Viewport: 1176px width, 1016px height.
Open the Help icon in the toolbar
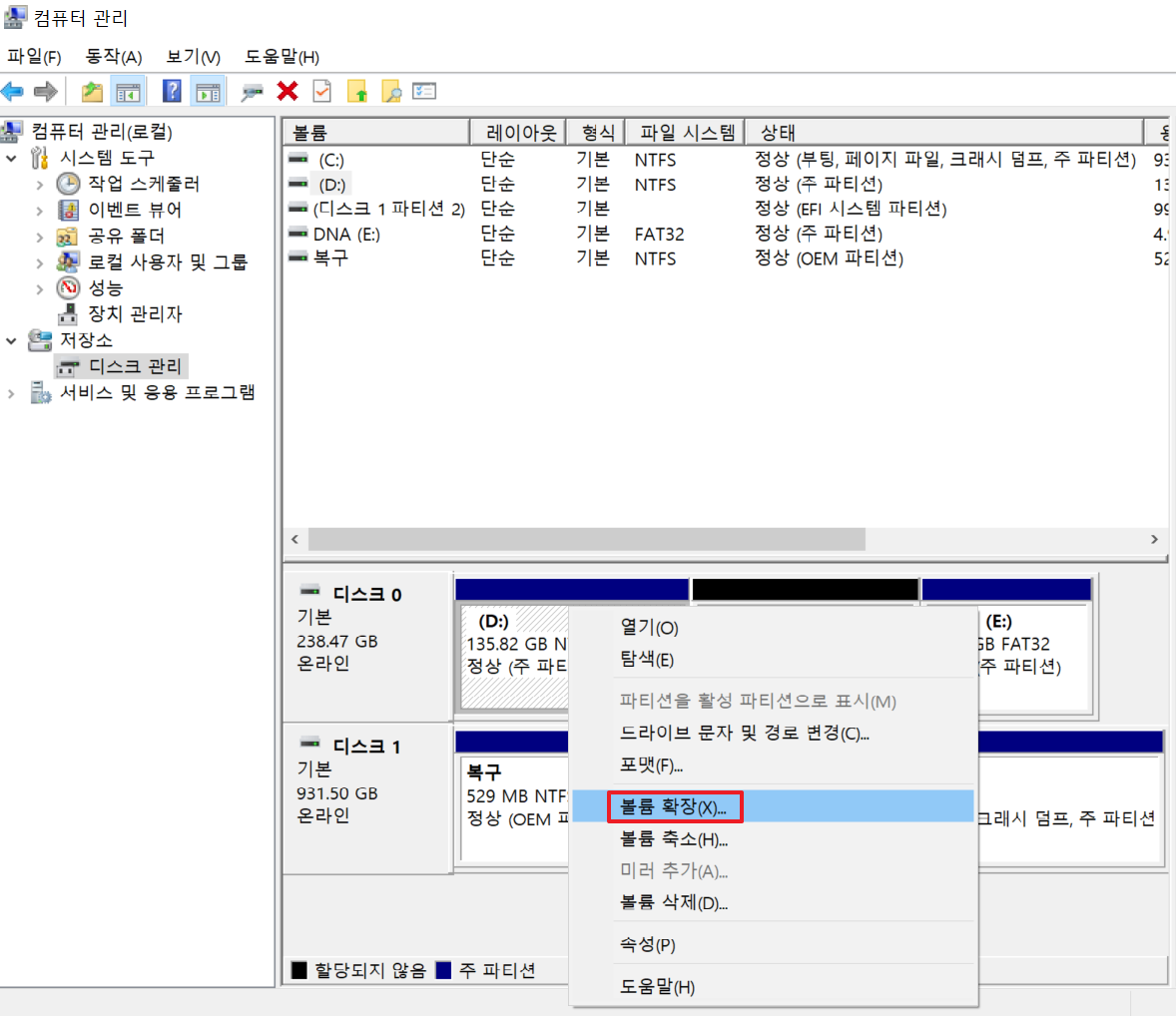click(x=173, y=91)
